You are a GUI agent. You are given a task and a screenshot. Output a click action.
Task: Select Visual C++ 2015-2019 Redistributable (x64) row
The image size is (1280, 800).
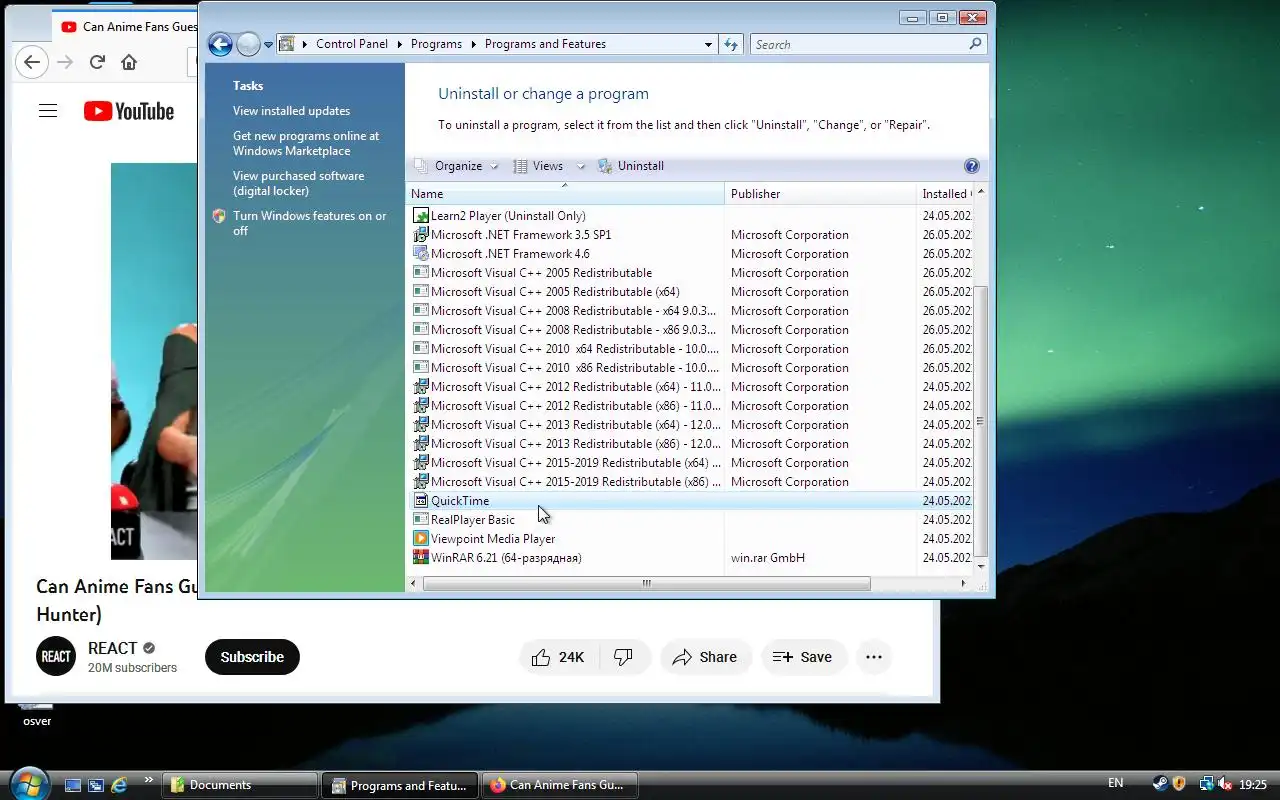[689, 463]
